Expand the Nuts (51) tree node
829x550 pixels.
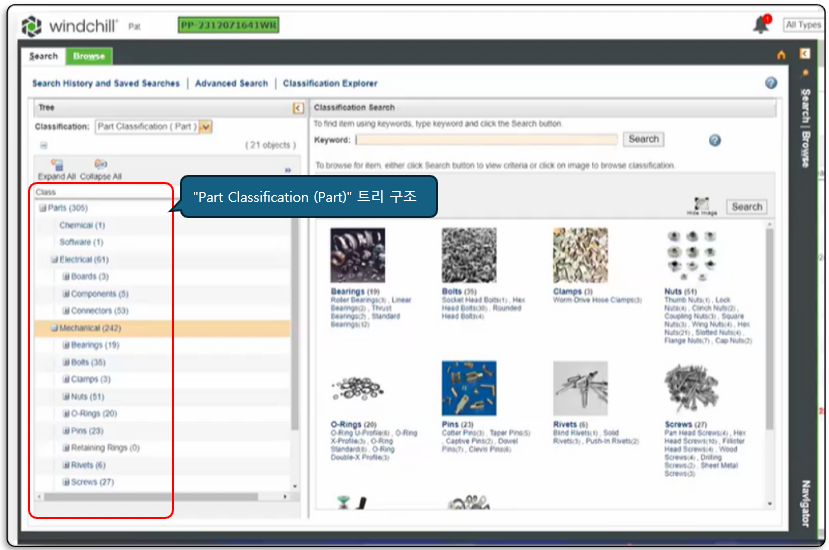point(66,397)
